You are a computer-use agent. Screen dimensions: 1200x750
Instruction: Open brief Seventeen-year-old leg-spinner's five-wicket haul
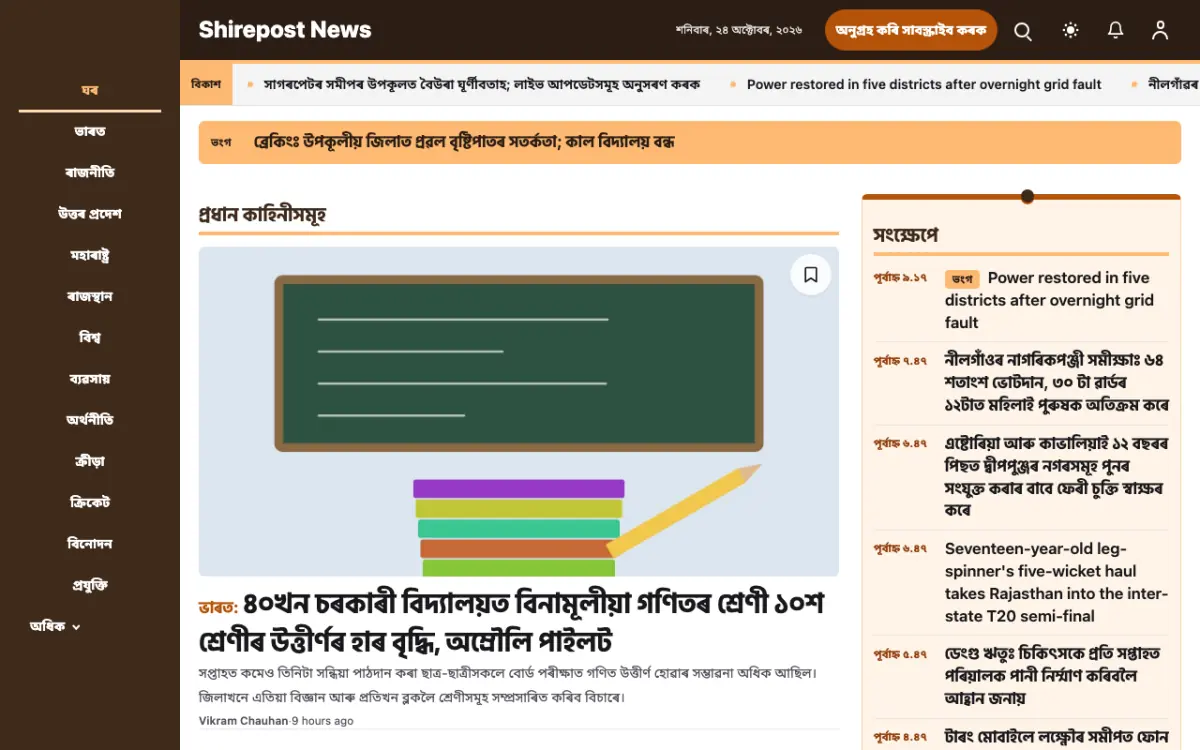coord(1056,582)
